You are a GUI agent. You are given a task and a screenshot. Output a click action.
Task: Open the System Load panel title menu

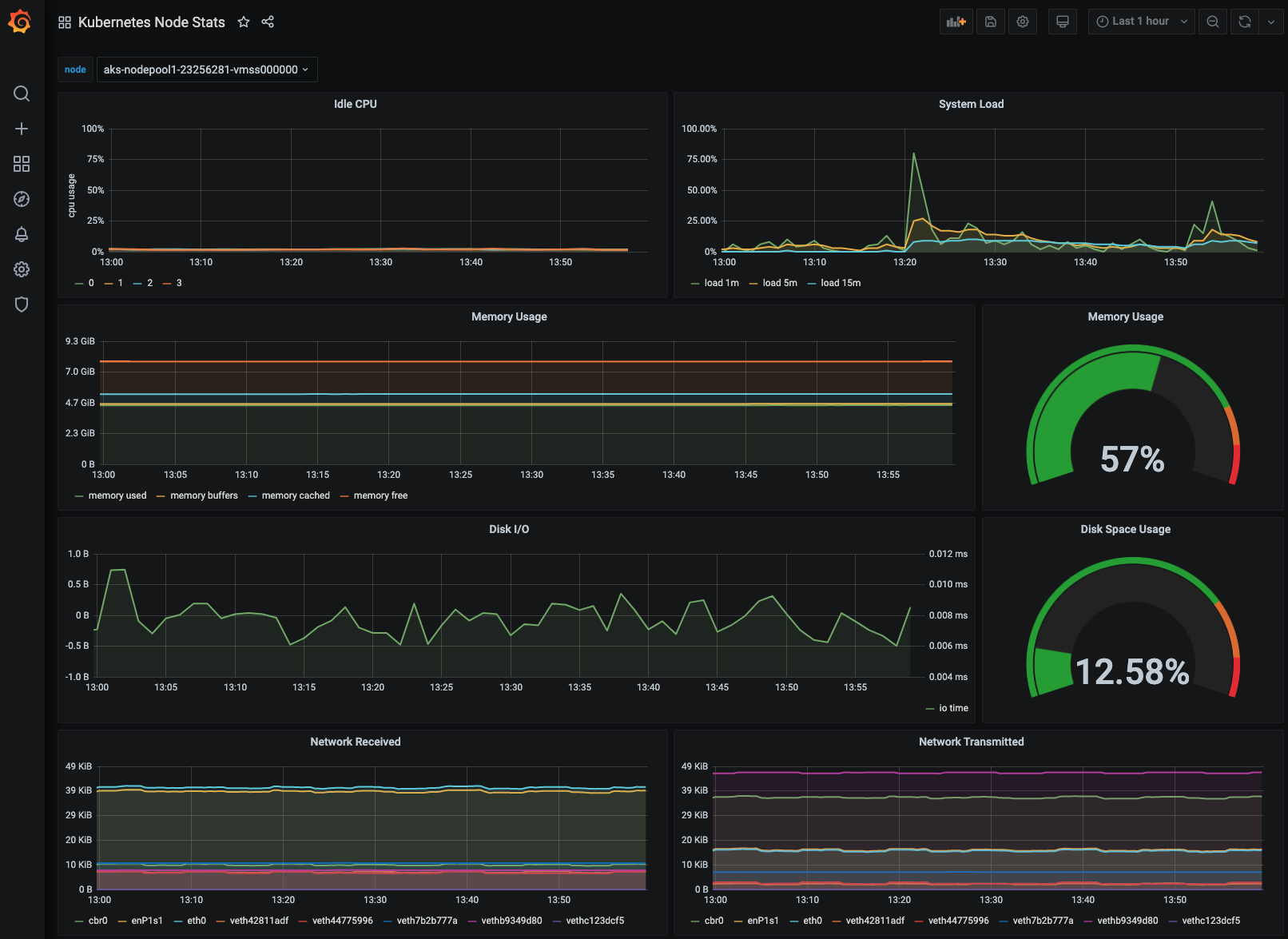point(971,104)
